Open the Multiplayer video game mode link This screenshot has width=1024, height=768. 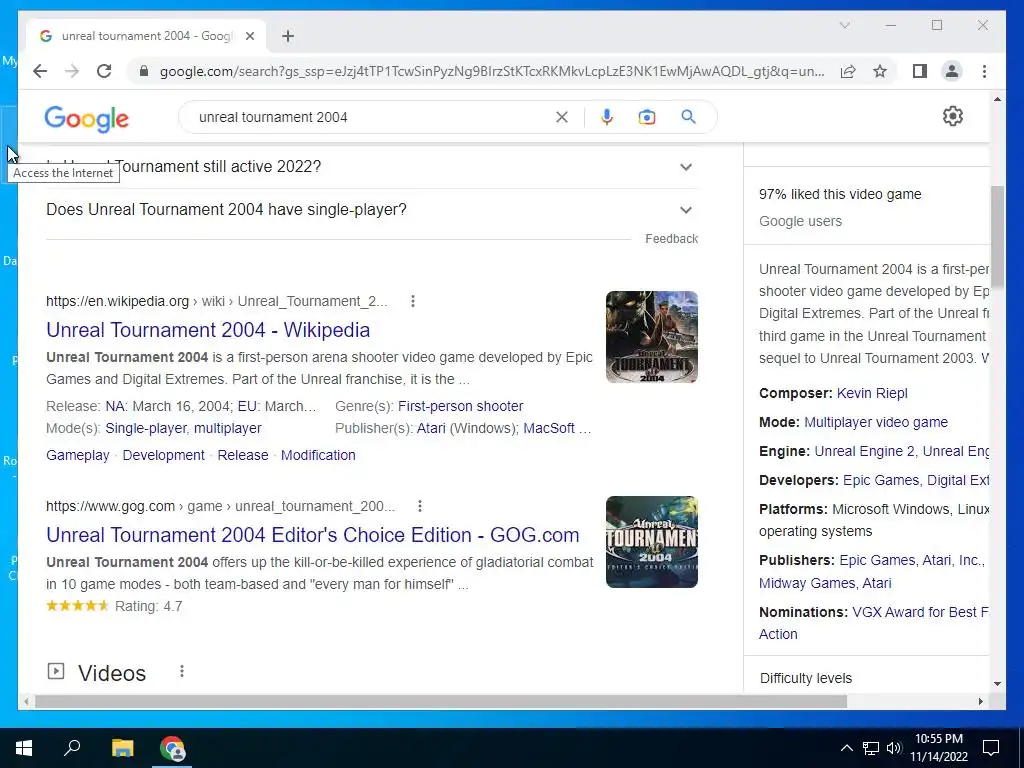[x=876, y=423]
